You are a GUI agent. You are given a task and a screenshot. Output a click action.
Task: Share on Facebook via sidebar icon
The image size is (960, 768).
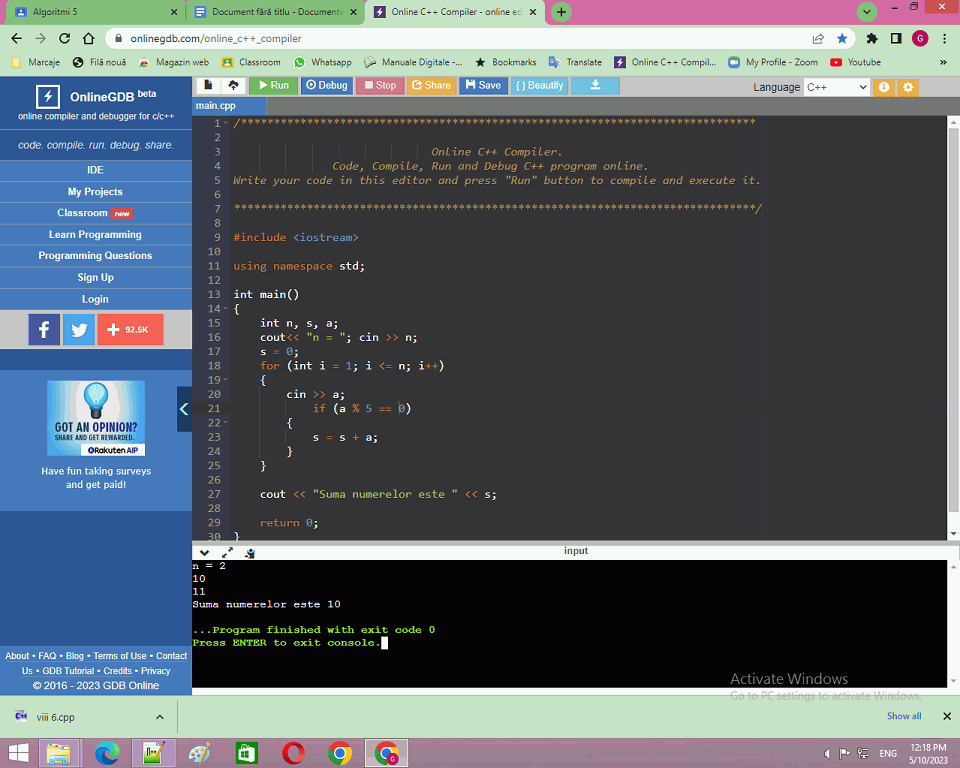(44, 329)
